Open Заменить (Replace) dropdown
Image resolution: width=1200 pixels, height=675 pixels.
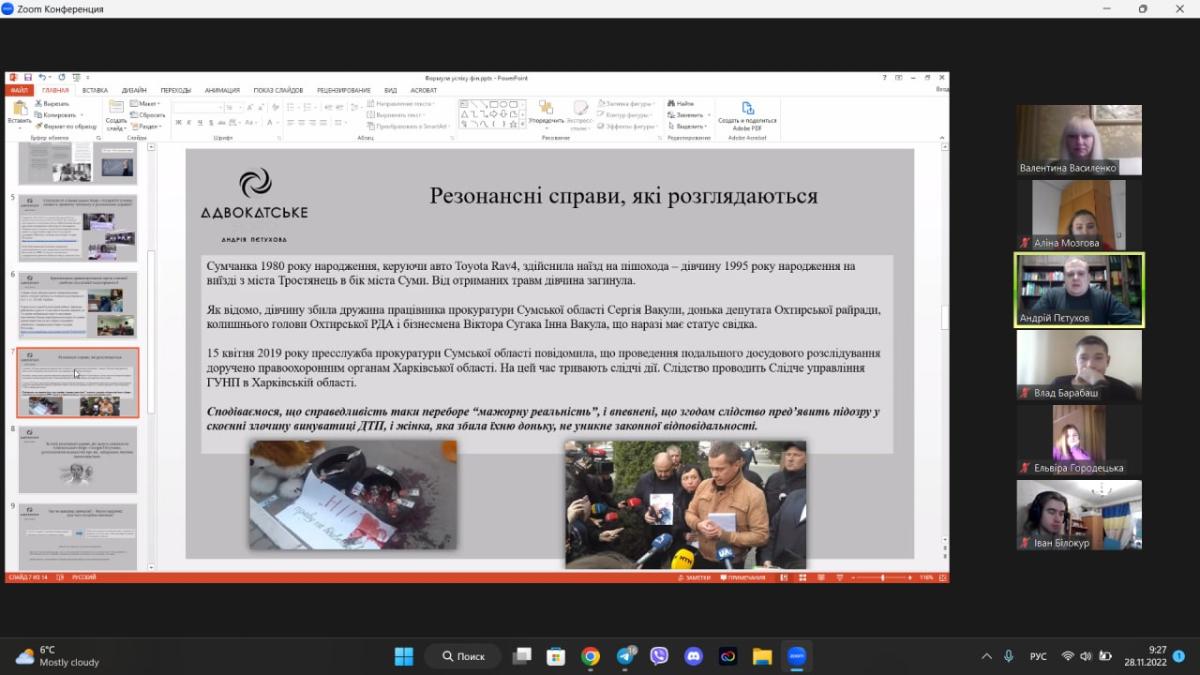[690, 115]
